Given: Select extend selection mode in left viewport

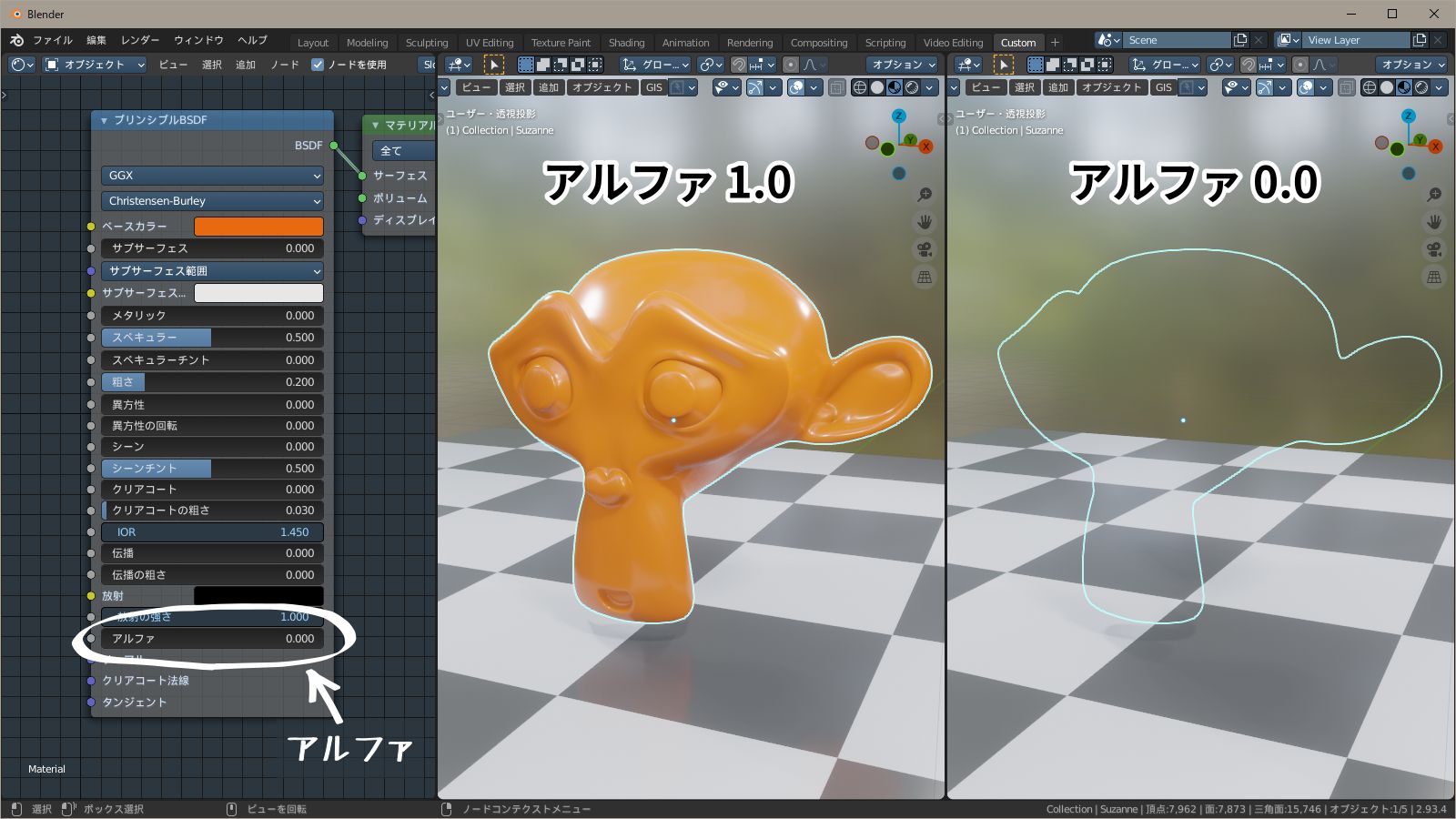Looking at the screenshot, I should [x=543, y=65].
